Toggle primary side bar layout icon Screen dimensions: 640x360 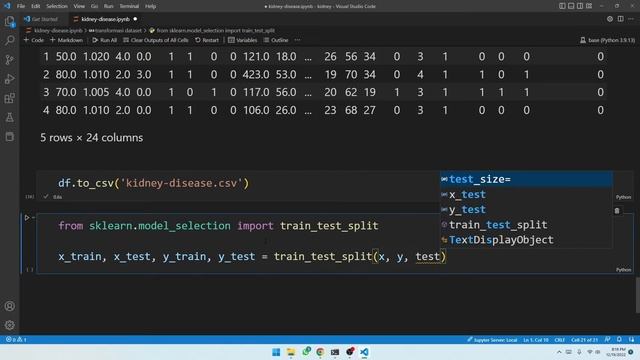point(562,6)
